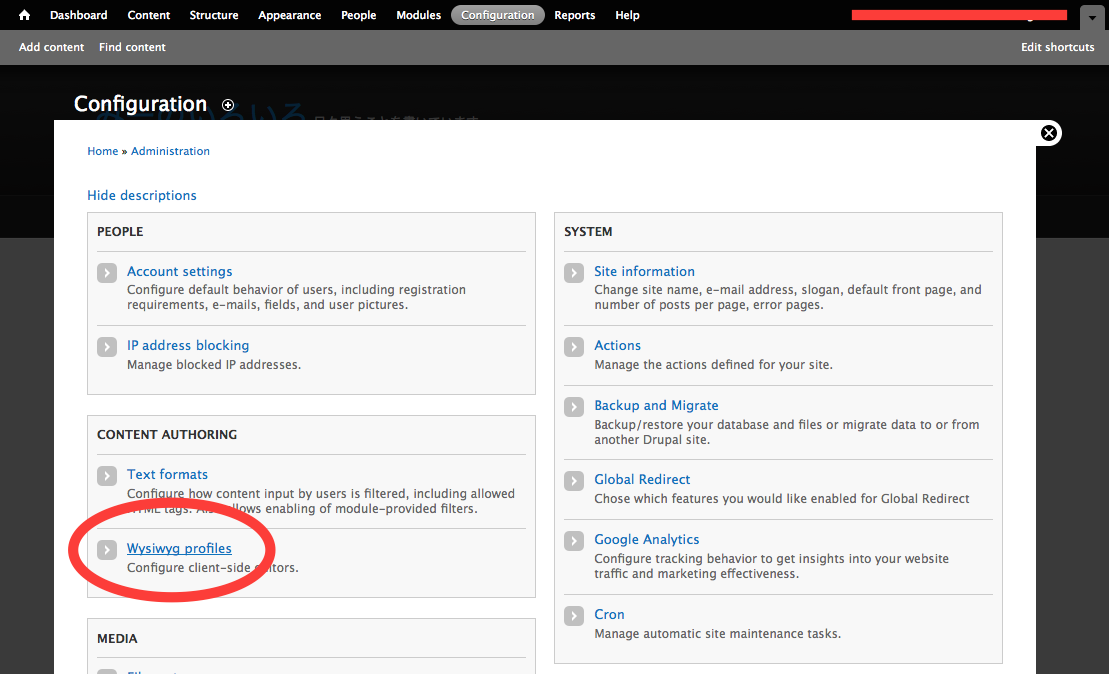Close the Configuration overlay
The width and height of the screenshot is (1109, 674).
tap(1049, 133)
